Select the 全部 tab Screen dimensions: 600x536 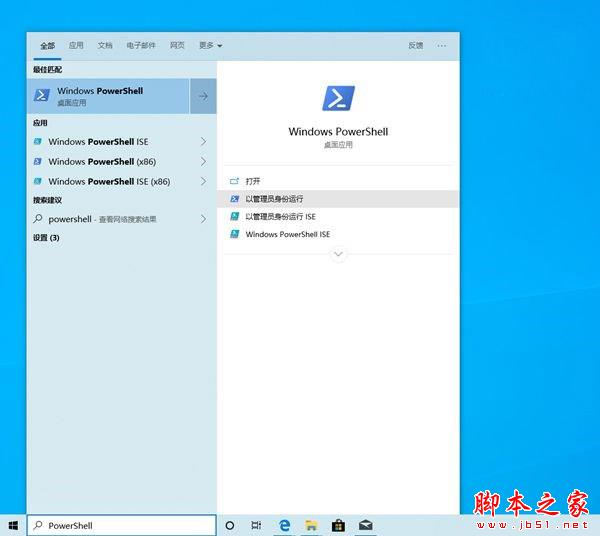pos(47,46)
